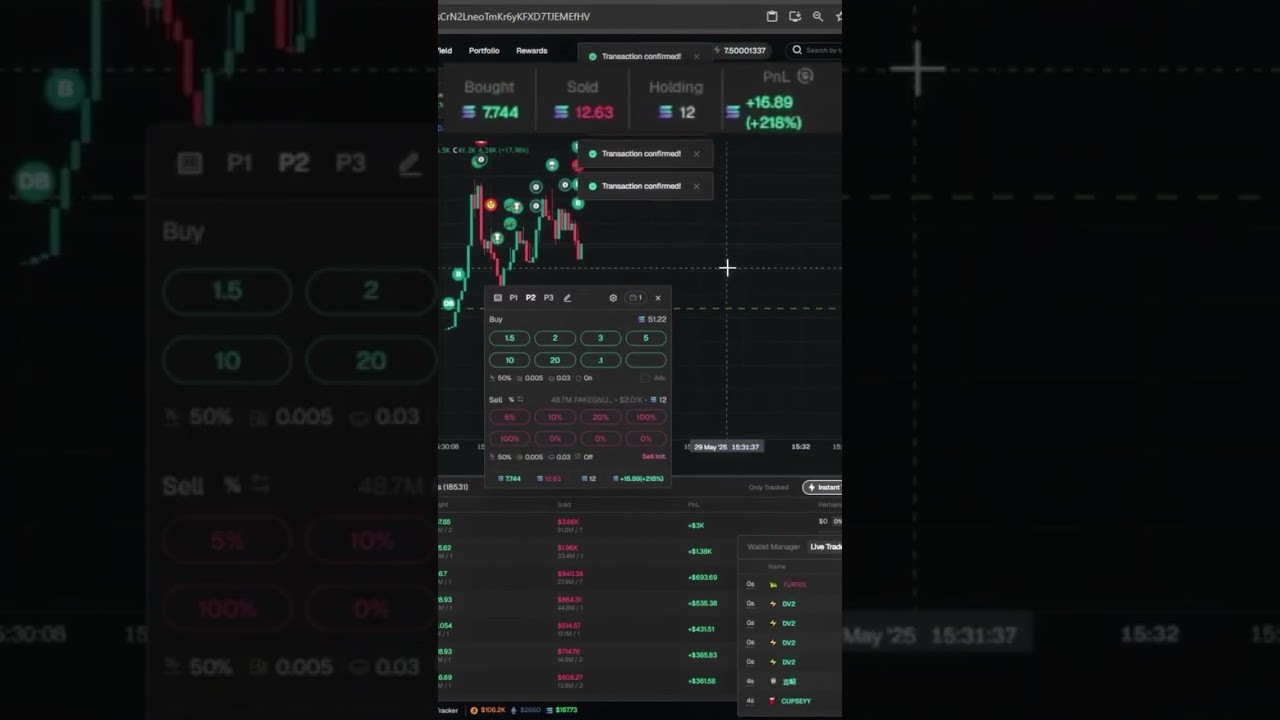Click the Sold column header
The image size is (1280, 720).
pos(564,505)
